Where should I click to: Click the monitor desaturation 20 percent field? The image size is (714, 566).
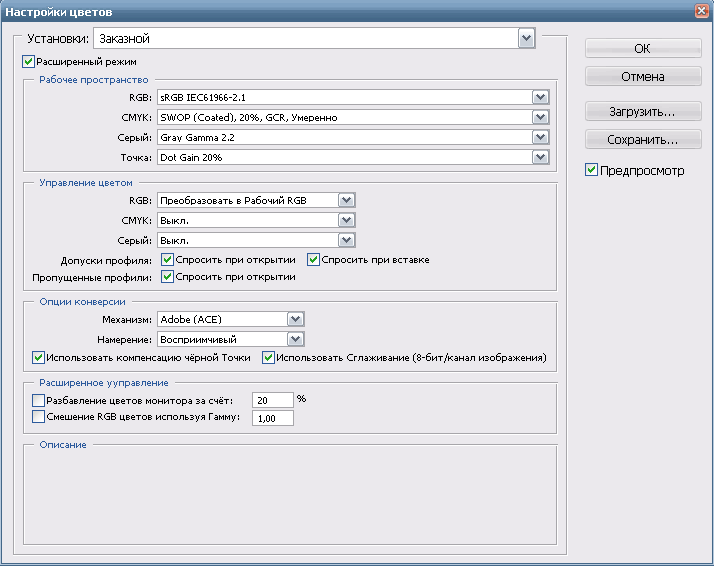pyautogui.click(x=273, y=400)
